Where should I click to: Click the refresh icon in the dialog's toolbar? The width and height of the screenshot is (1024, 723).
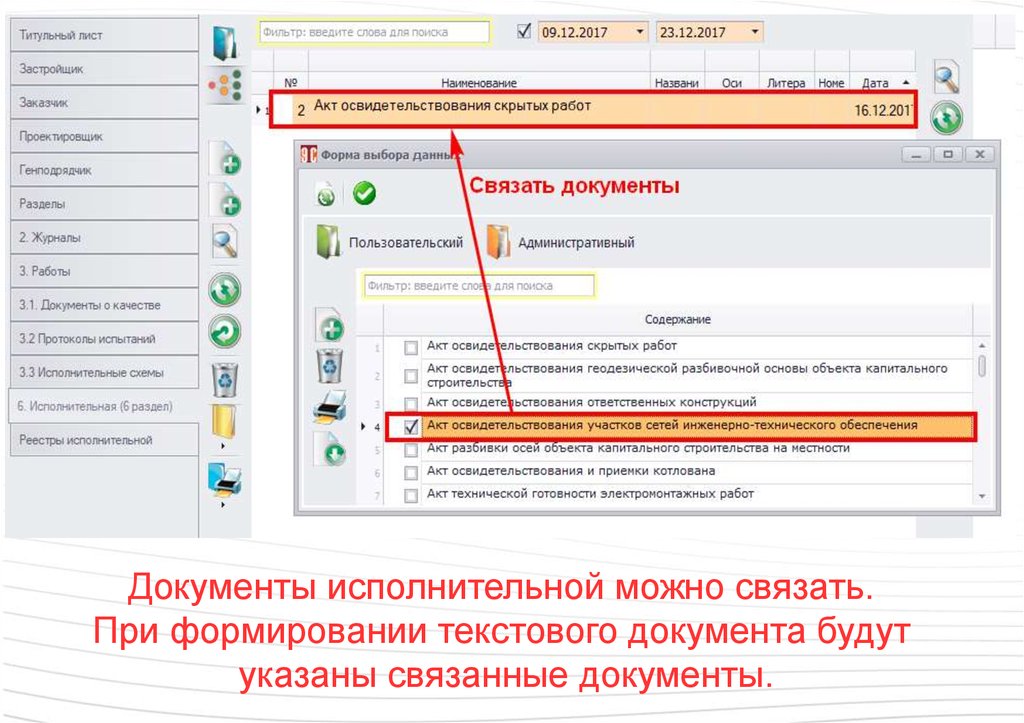(x=325, y=194)
